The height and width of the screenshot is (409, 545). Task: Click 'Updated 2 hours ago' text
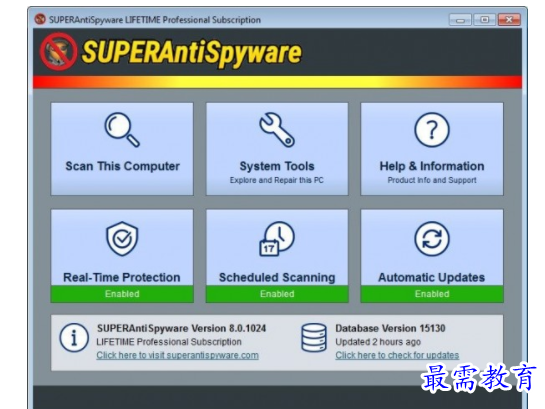point(378,342)
